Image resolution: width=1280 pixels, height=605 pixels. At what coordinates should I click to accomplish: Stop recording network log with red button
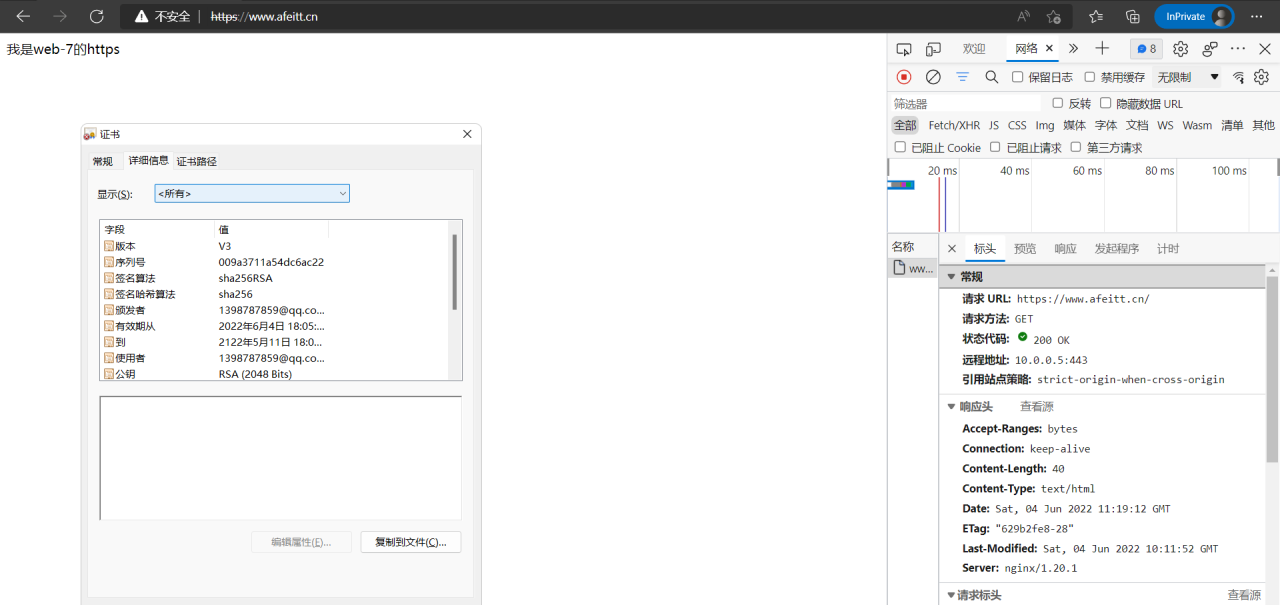pyautogui.click(x=904, y=77)
